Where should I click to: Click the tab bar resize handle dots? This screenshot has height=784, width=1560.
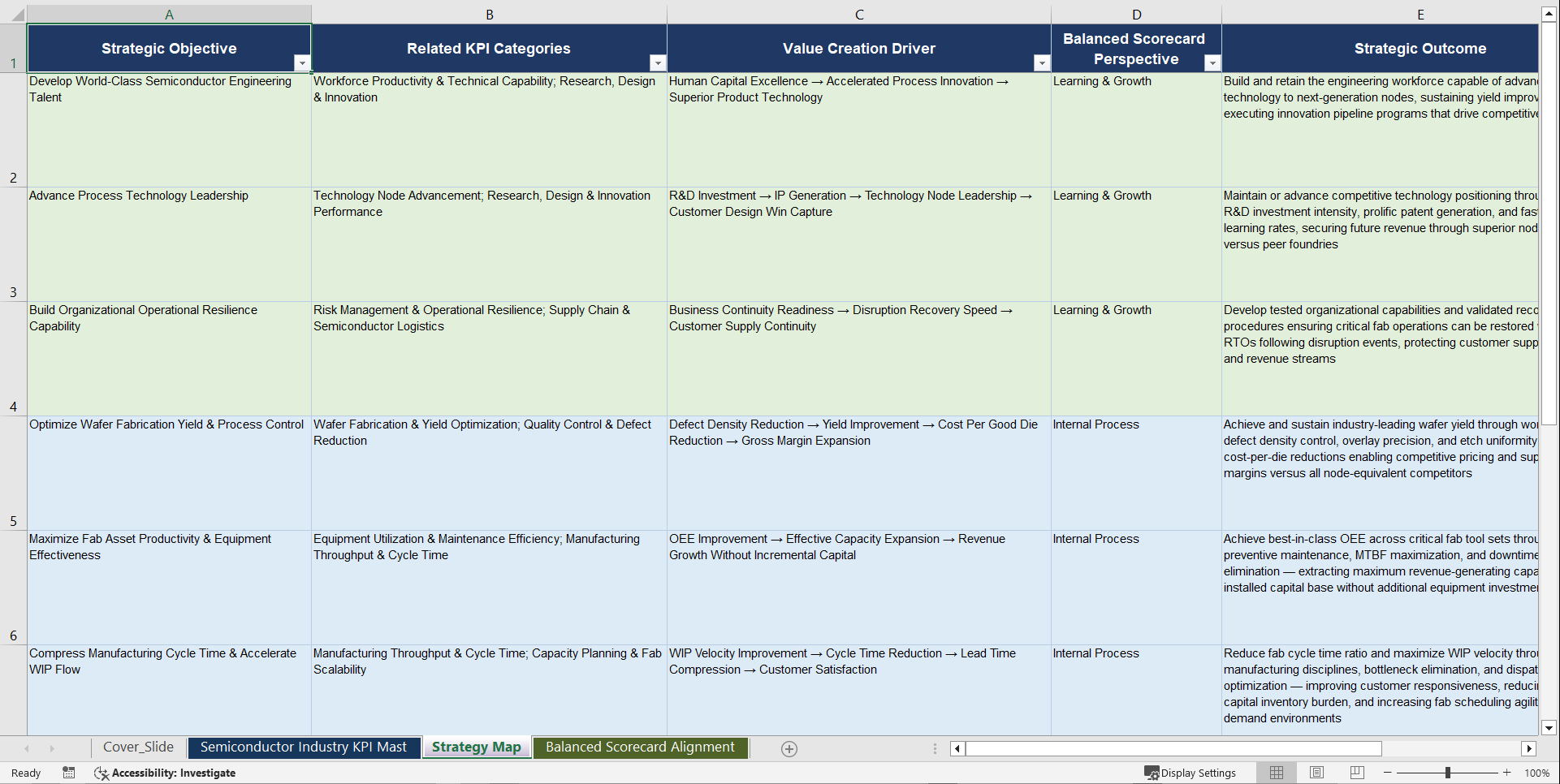click(935, 749)
